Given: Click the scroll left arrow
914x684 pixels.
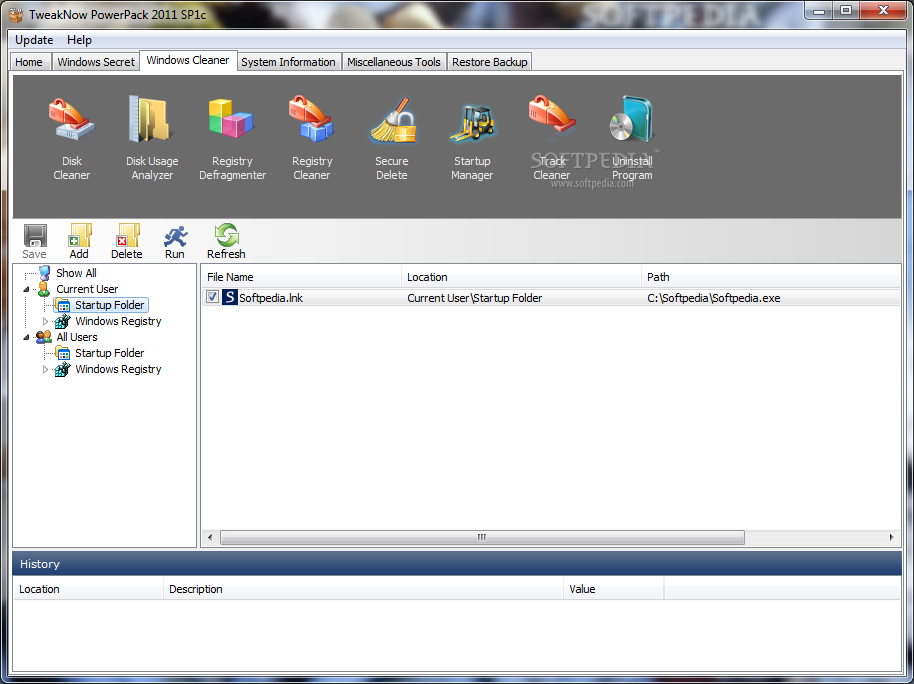Looking at the screenshot, I should pos(210,537).
